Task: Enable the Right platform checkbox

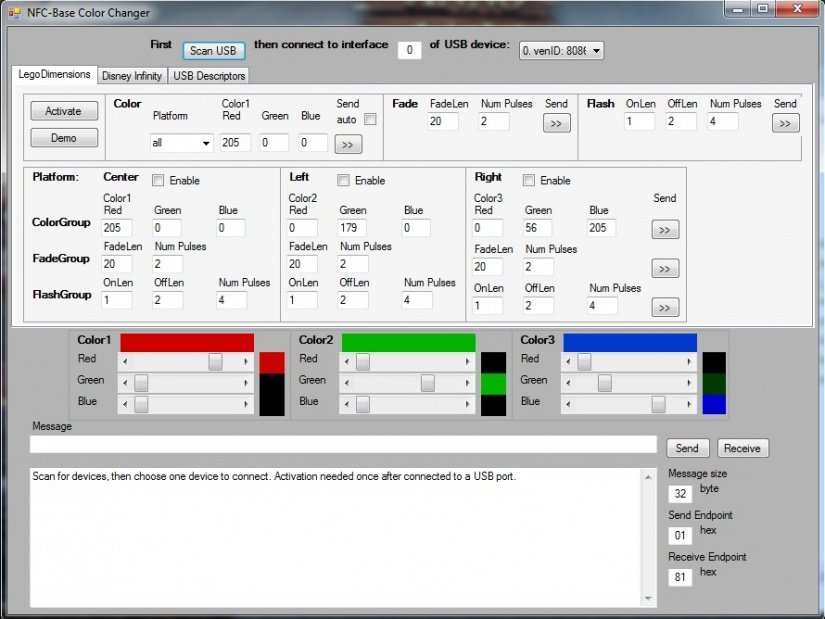Action: pos(528,181)
